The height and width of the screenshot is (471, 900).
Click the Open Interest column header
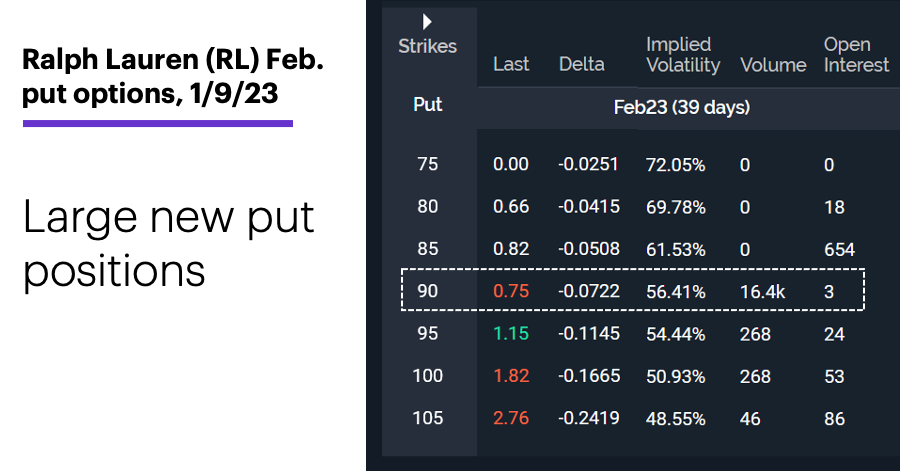(856, 55)
